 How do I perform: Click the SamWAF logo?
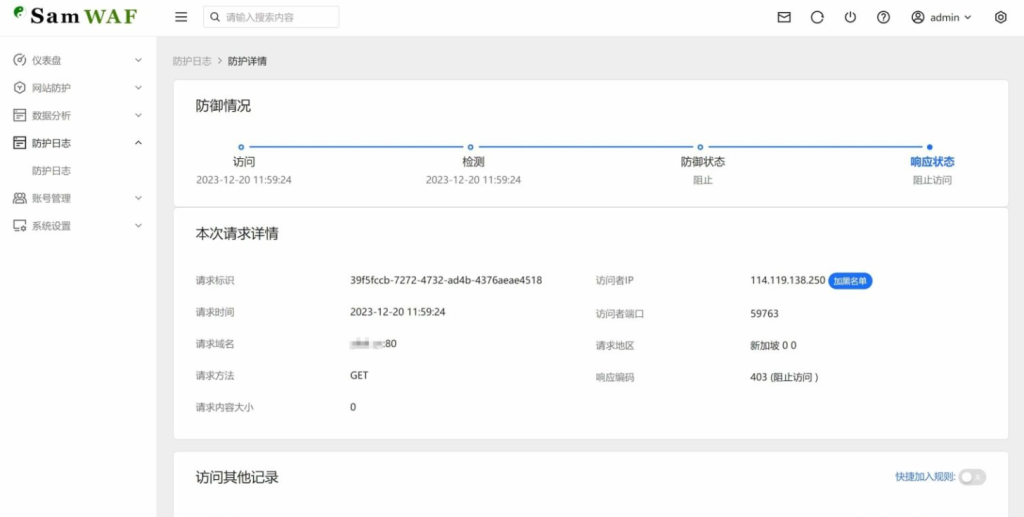[x=76, y=16]
